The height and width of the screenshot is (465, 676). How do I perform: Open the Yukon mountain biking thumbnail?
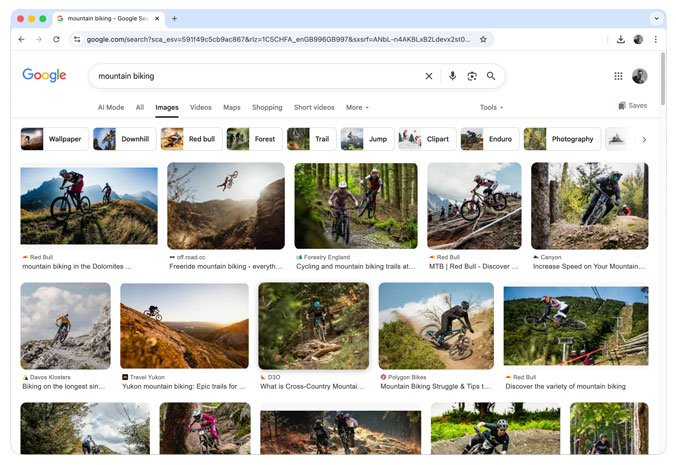coord(184,326)
